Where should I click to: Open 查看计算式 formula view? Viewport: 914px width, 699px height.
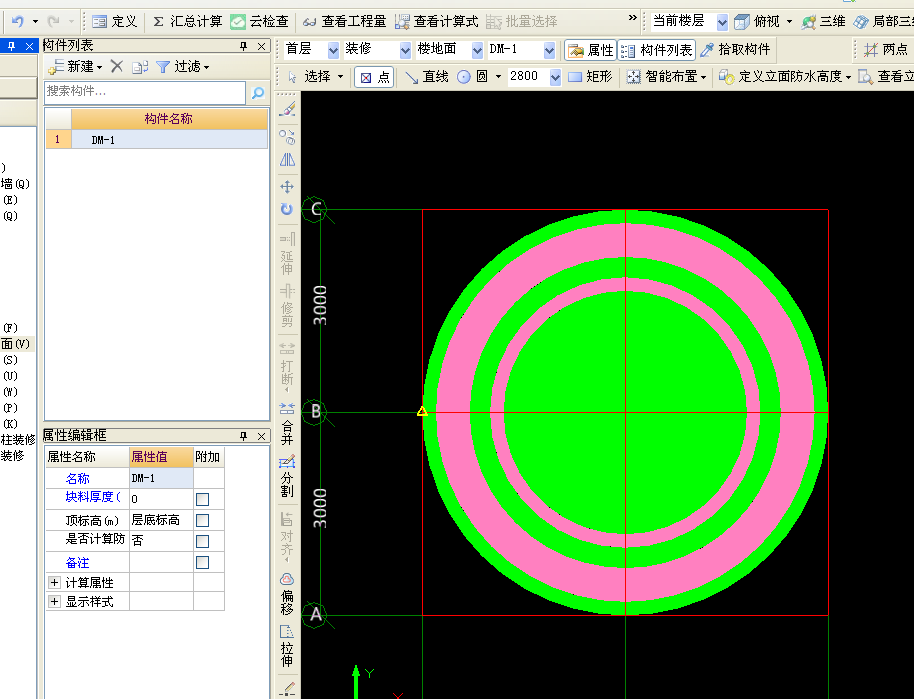pyautogui.click(x=436, y=22)
